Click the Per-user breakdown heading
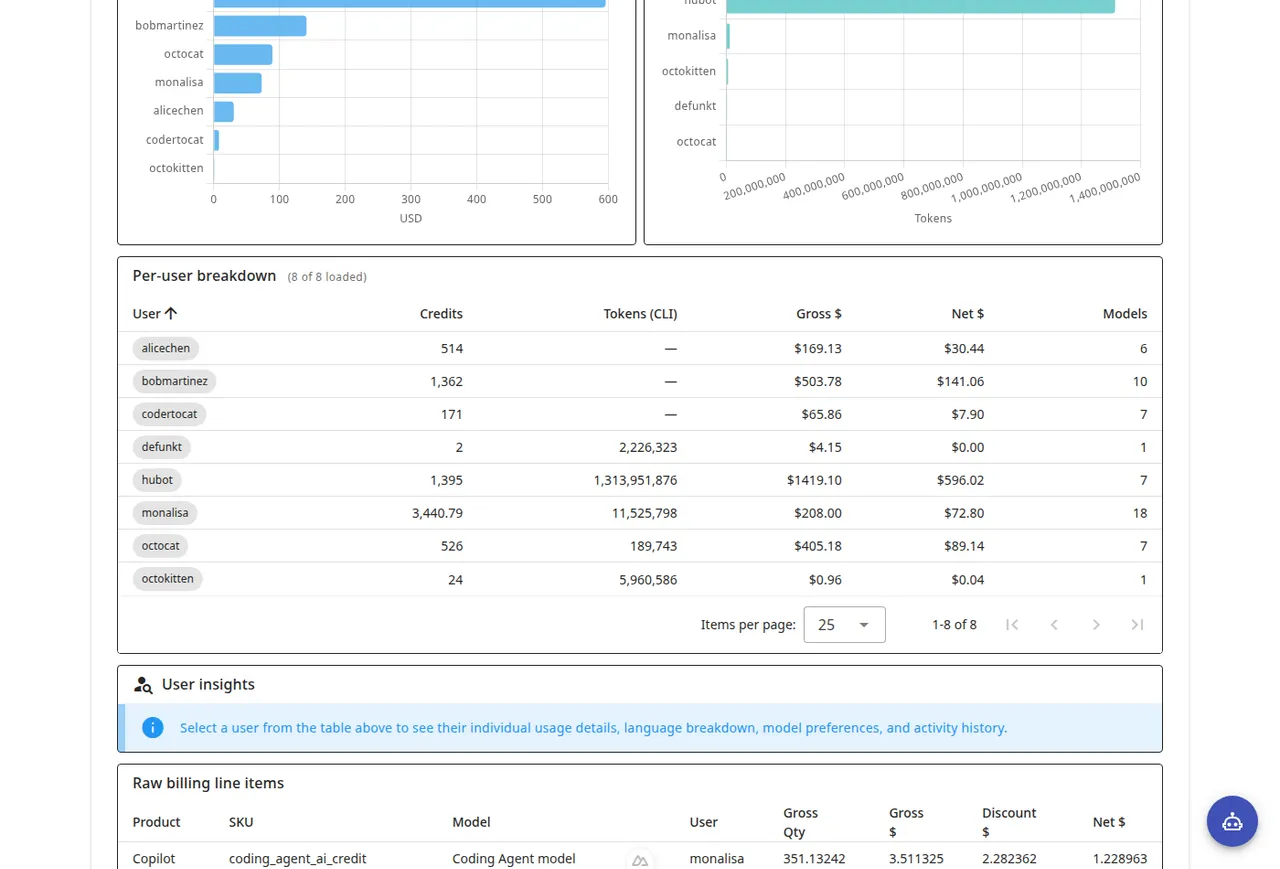Image resolution: width=1280 pixels, height=869 pixels. [204, 275]
